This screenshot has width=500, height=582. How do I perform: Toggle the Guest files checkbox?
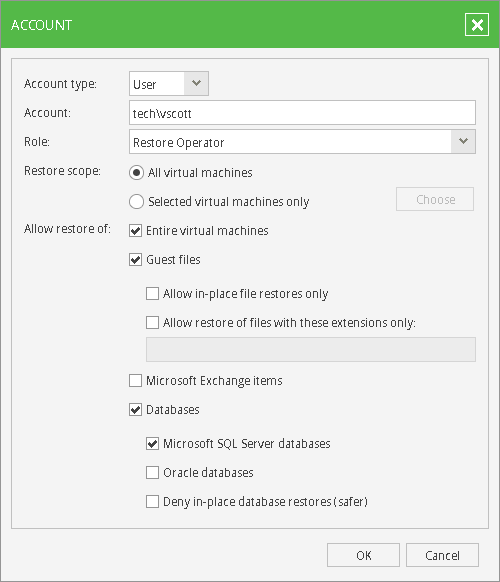click(135, 259)
